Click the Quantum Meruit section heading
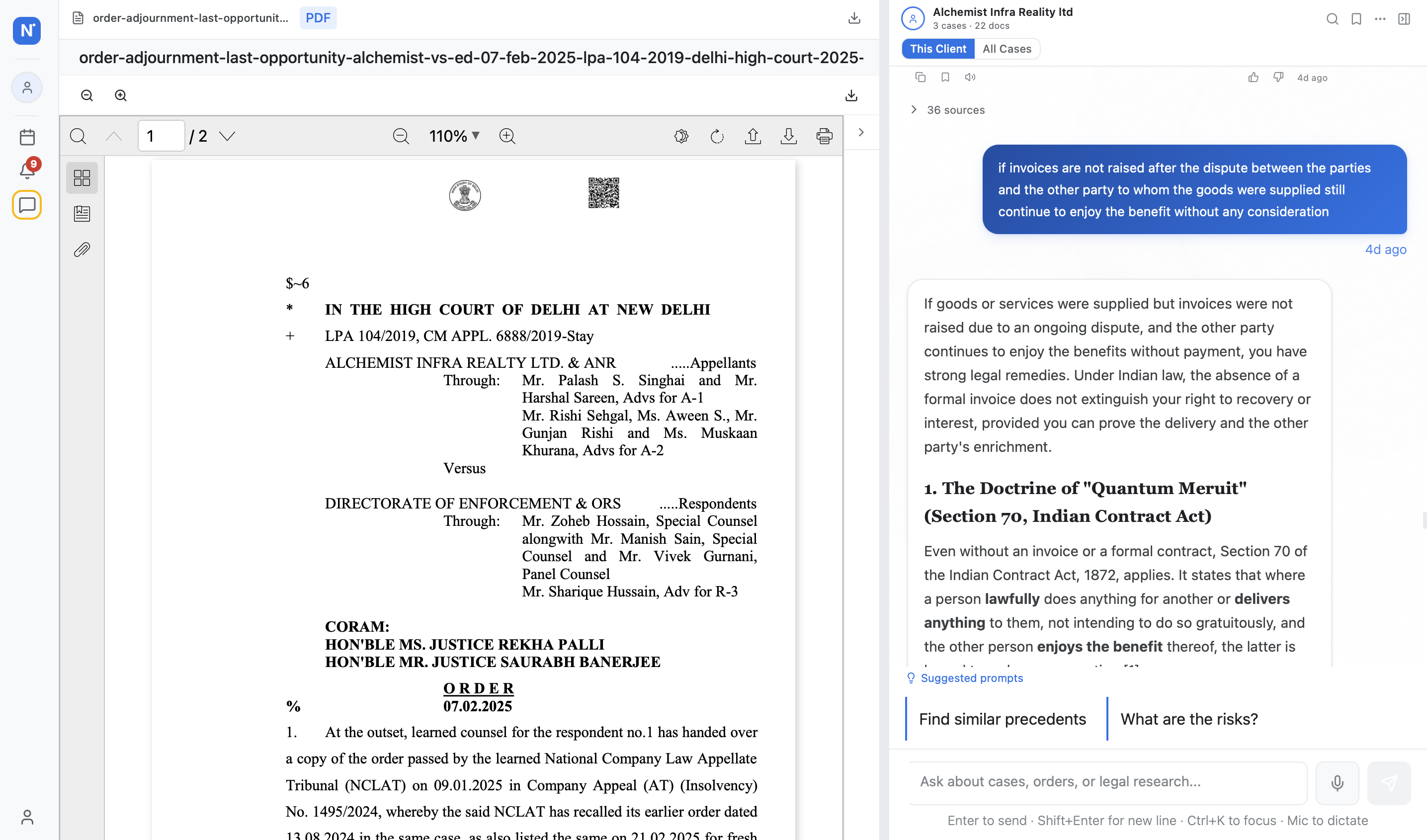 tap(1085, 502)
